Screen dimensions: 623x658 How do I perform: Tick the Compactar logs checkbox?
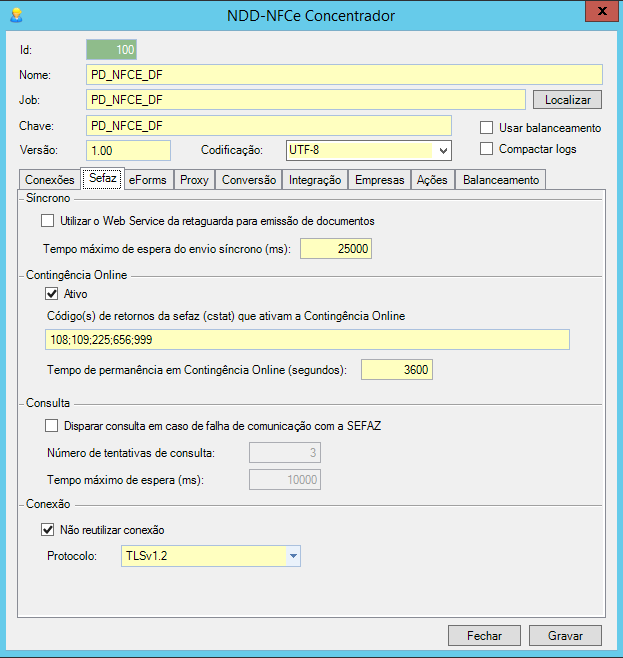point(487,149)
